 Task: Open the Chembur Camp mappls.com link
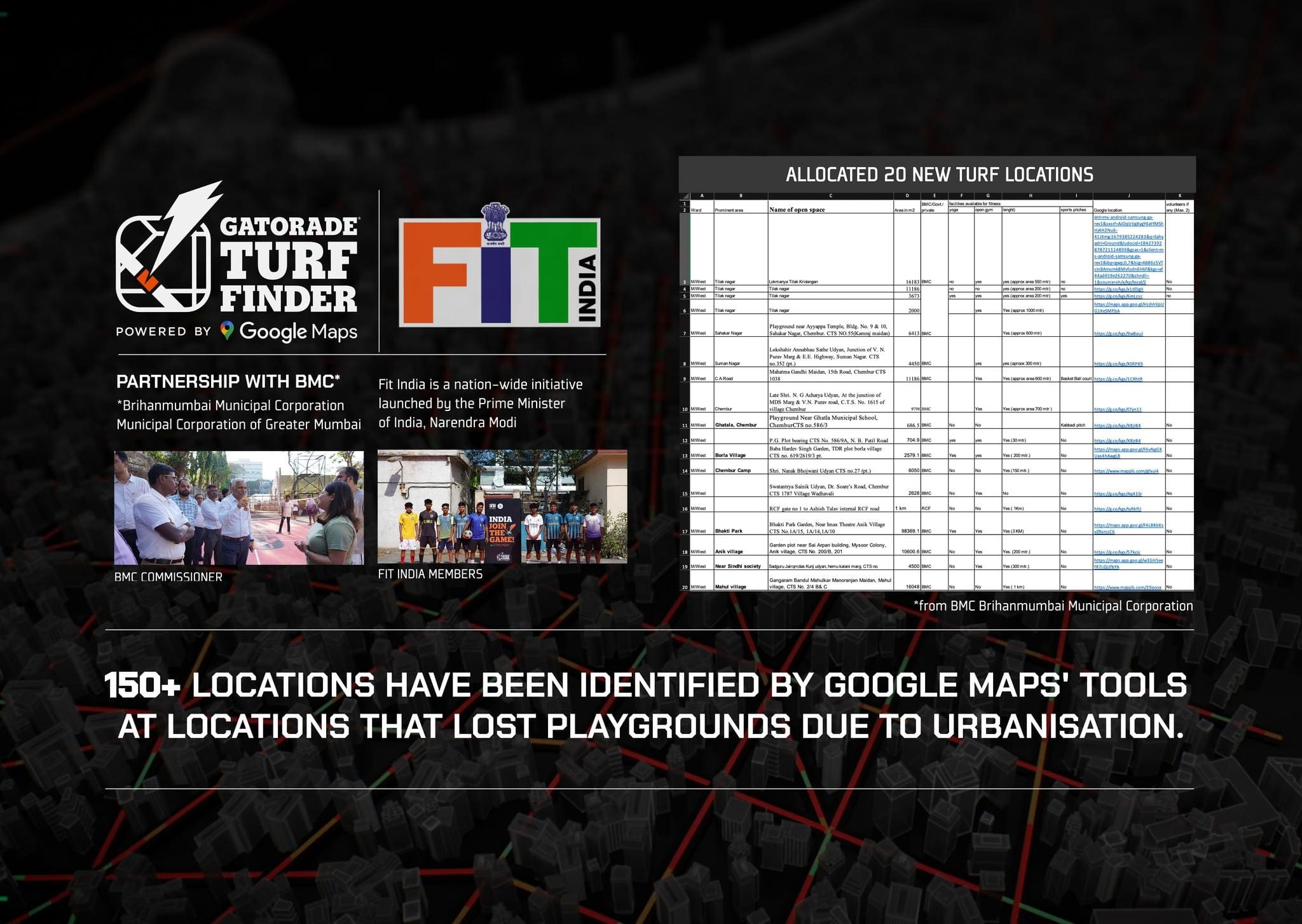coord(1126,471)
